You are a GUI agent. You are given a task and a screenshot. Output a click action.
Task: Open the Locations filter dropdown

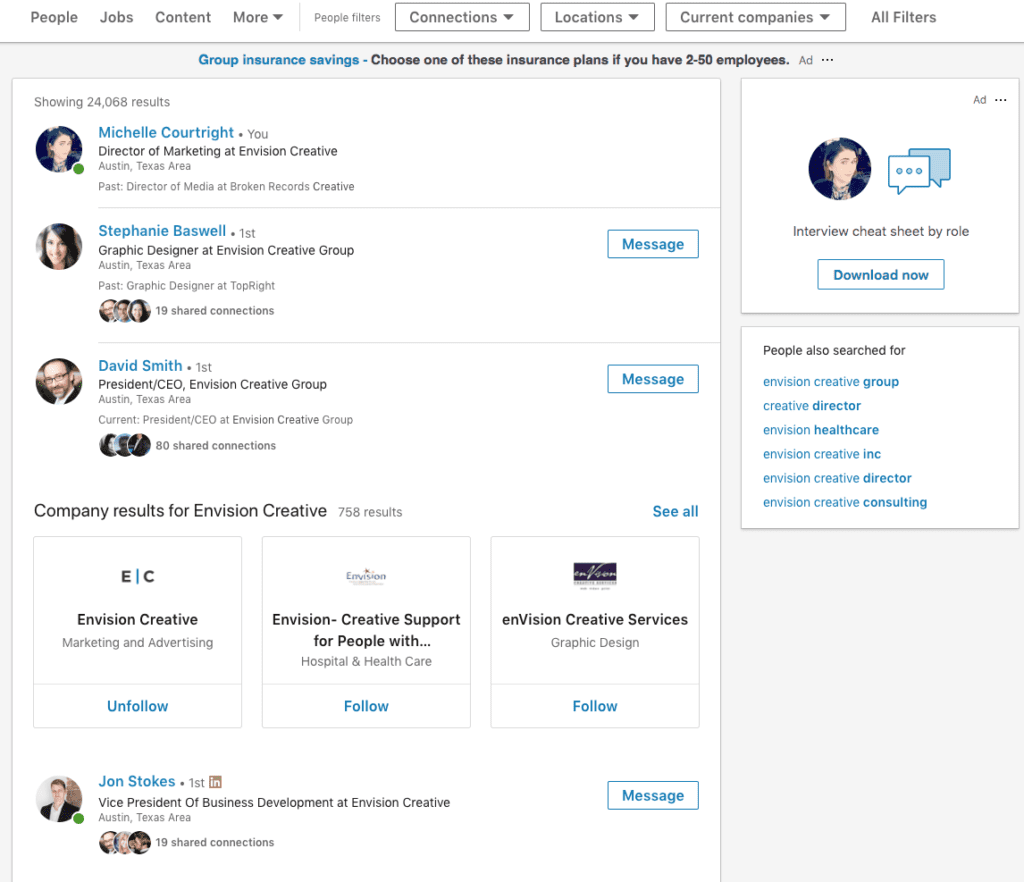click(x=597, y=17)
